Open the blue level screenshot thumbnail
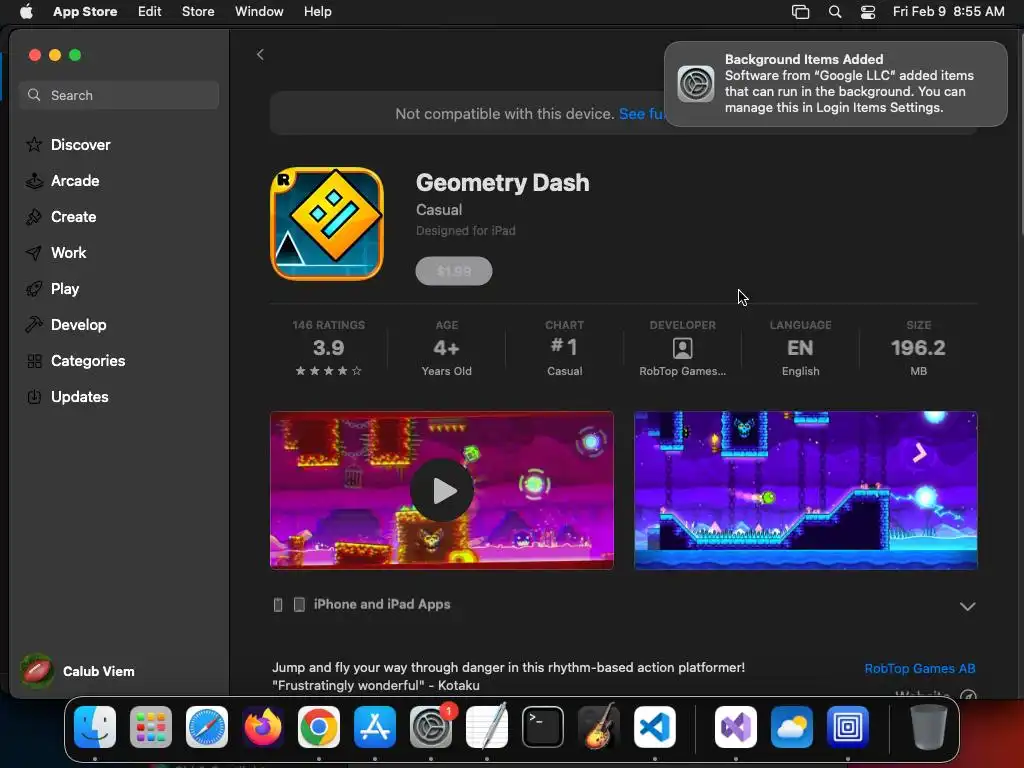 click(x=806, y=490)
